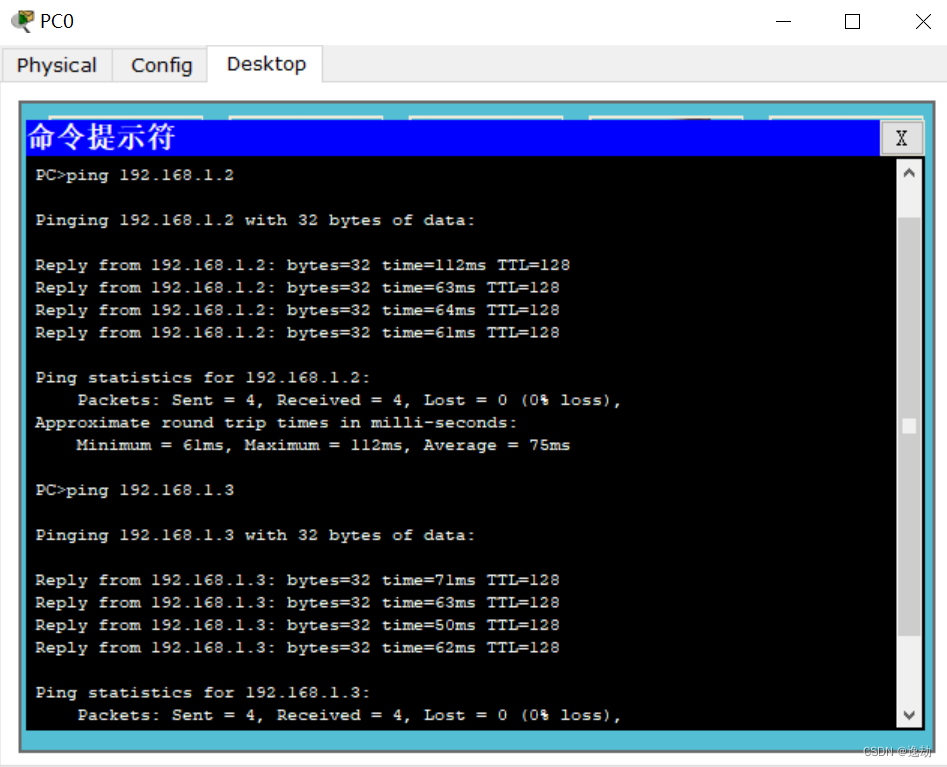947x767 pixels.
Task: Switch to the Physical tab
Action: click(x=57, y=65)
